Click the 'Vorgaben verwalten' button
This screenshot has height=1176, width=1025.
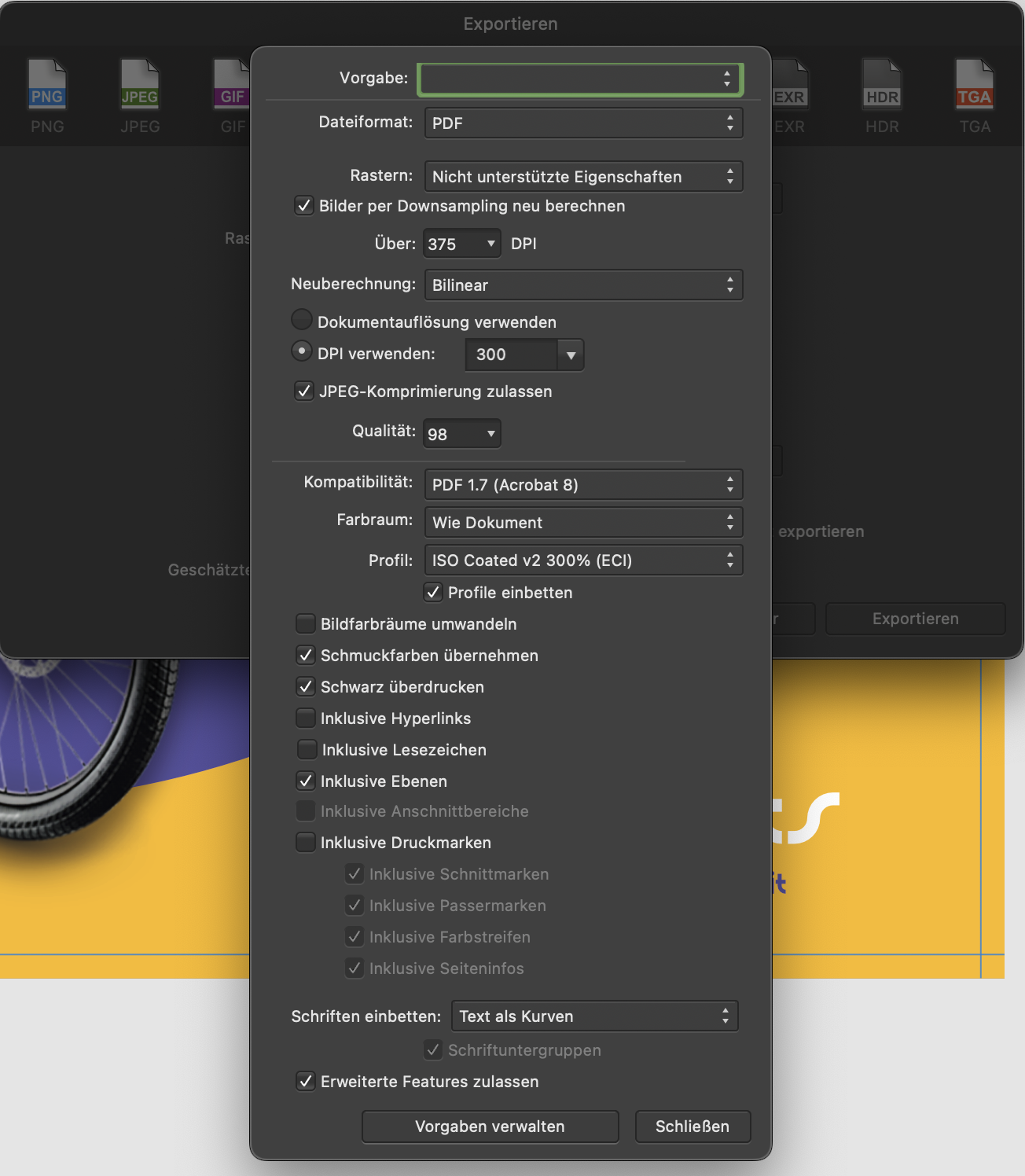tap(490, 1126)
